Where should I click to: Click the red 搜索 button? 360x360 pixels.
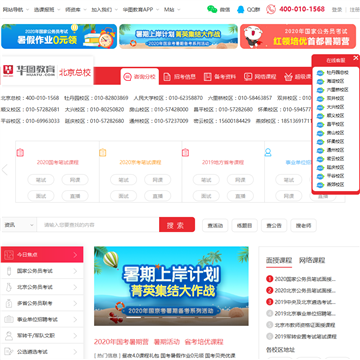click(x=177, y=225)
